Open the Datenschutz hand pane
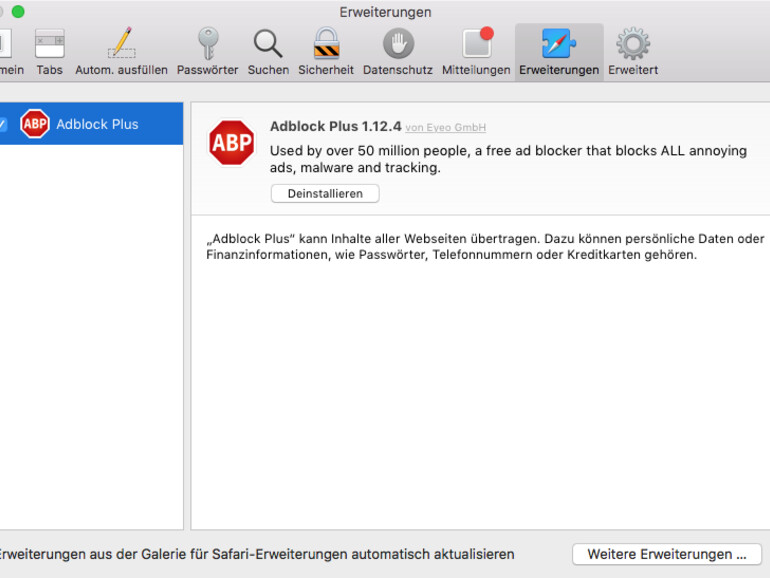 coord(398,52)
